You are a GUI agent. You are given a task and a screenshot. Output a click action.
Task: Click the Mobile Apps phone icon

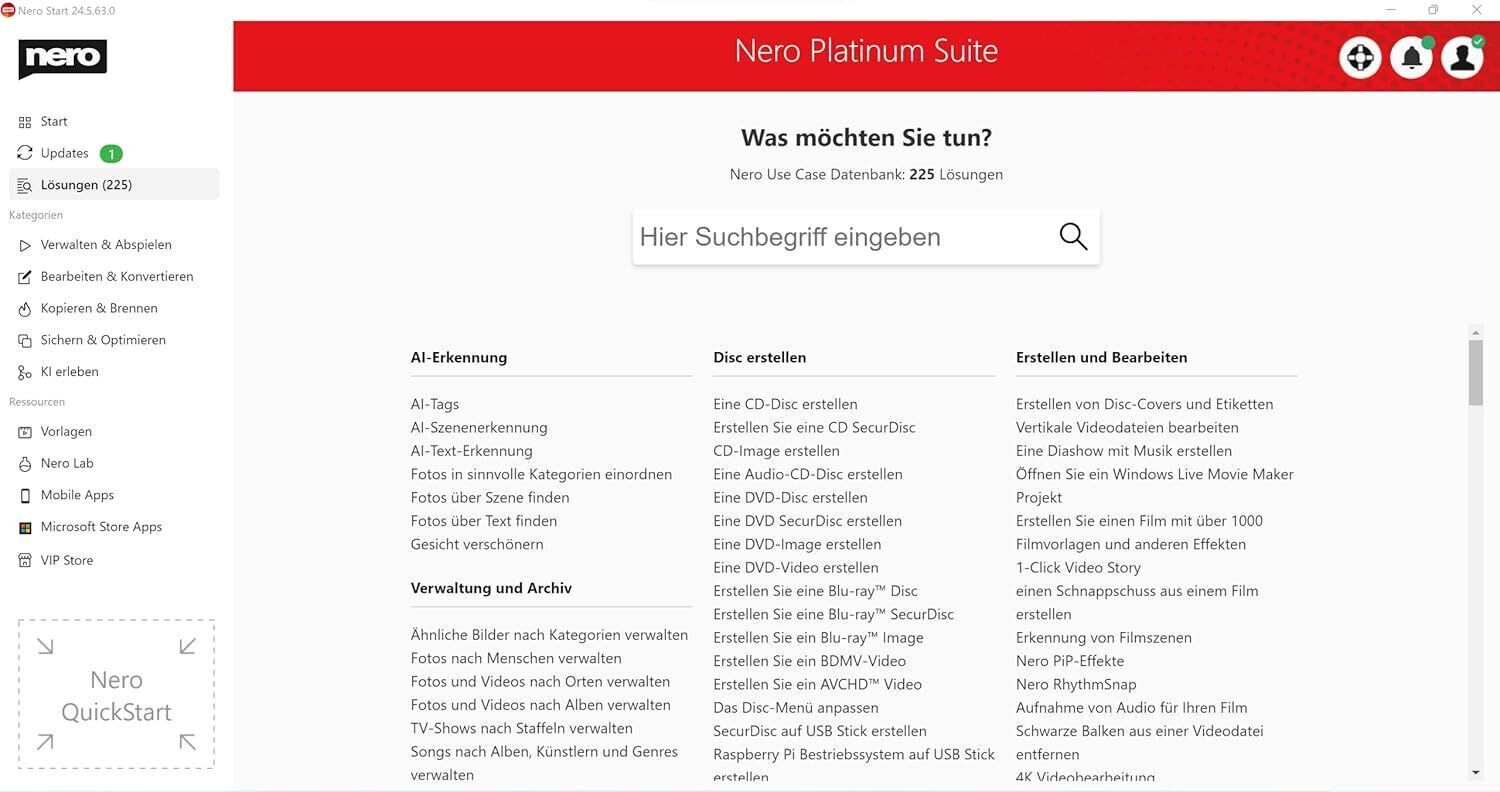pos(25,496)
